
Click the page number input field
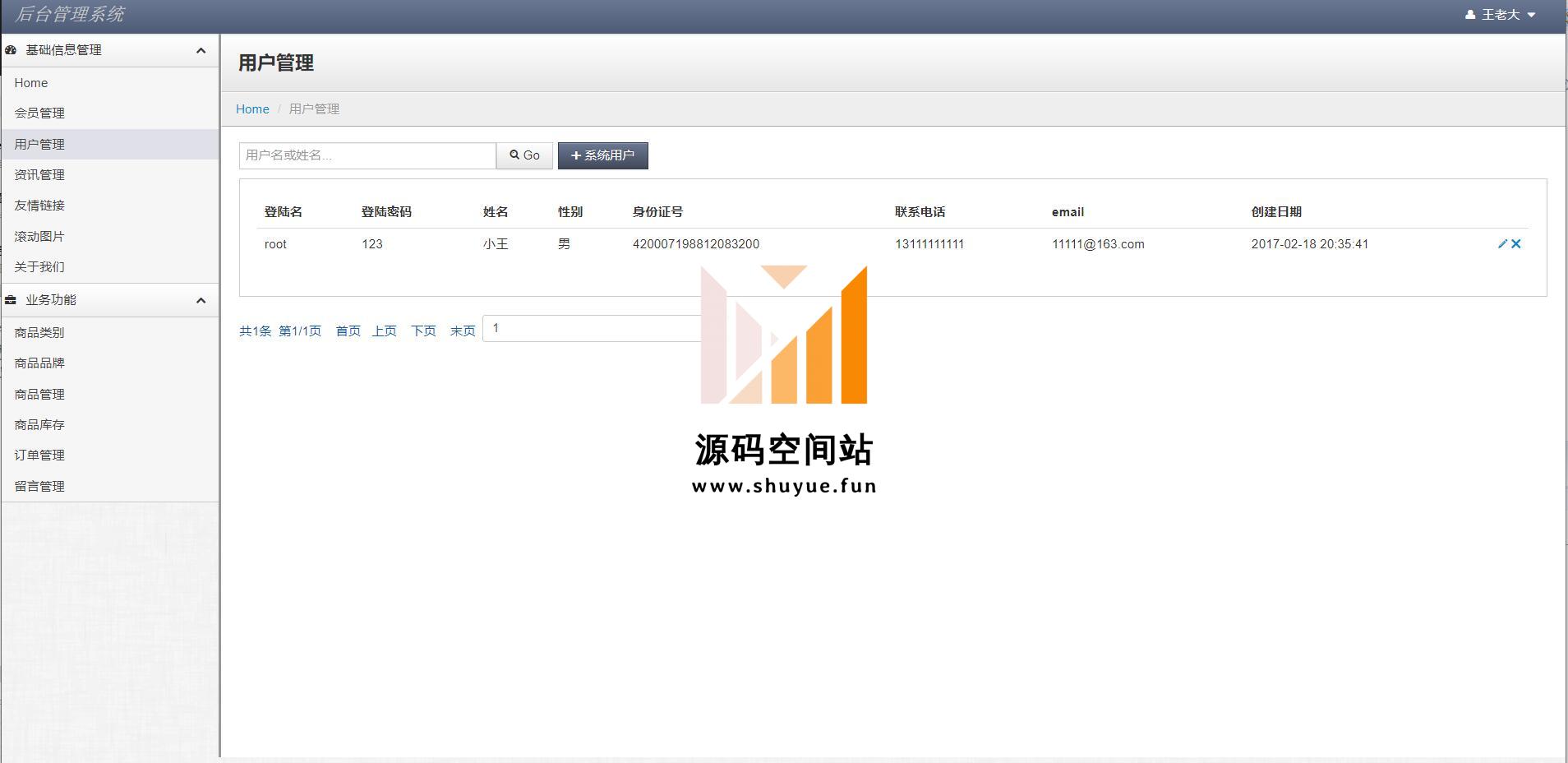592,328
